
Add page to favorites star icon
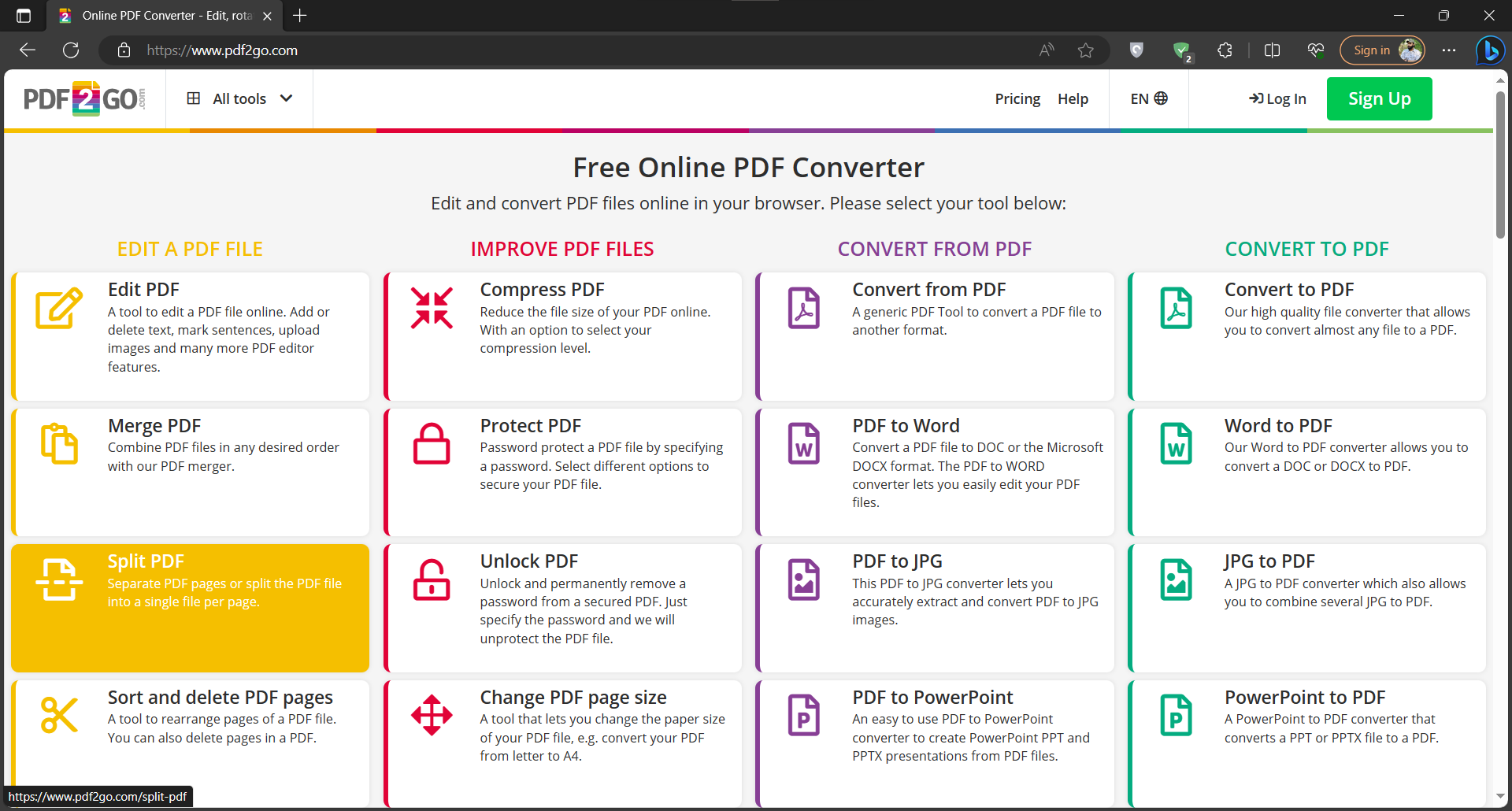1086,50
